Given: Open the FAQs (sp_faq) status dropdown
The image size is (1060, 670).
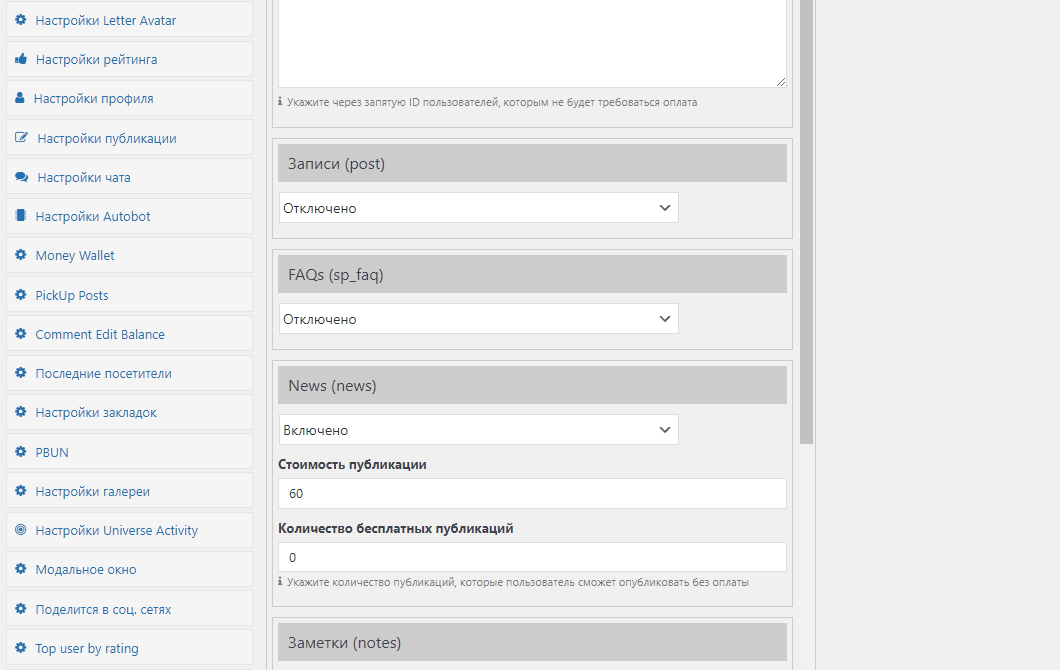Looking at the screenshot, I should coord(478,319).
